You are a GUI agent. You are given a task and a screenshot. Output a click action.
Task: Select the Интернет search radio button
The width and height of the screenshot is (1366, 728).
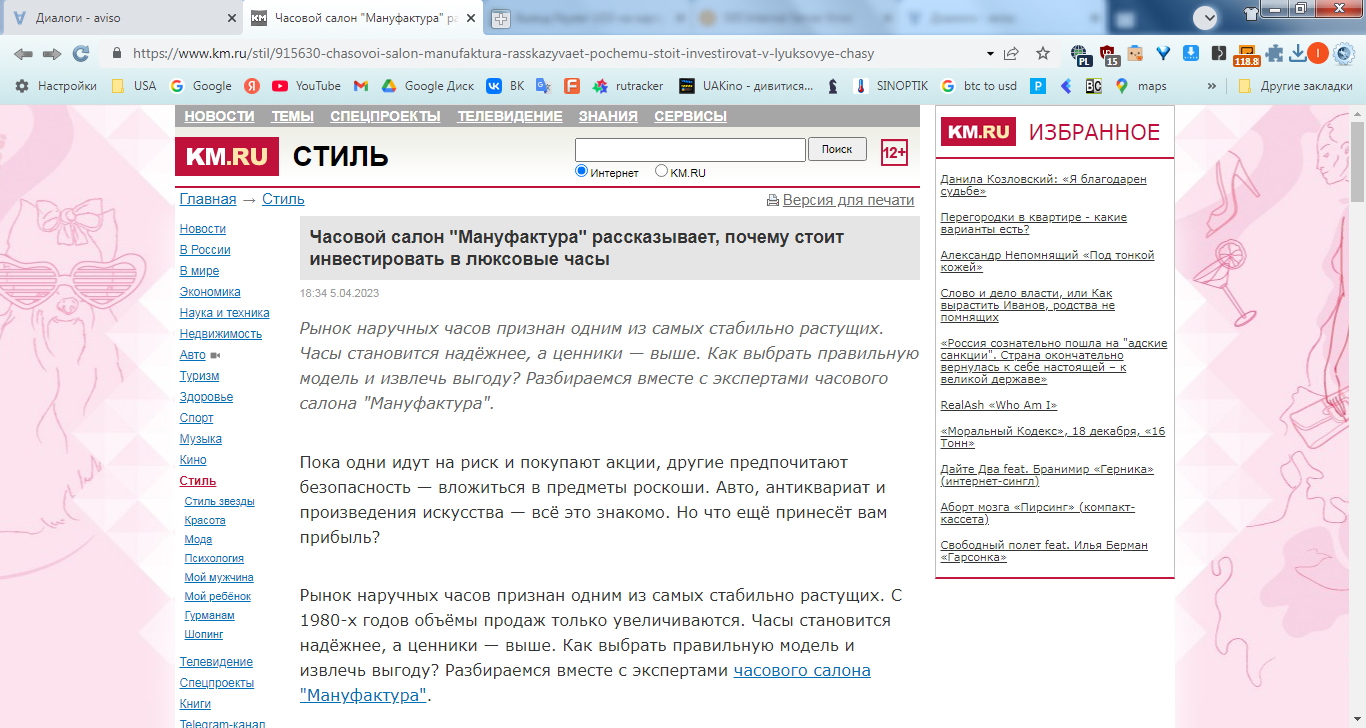click(x=582, y=171)
